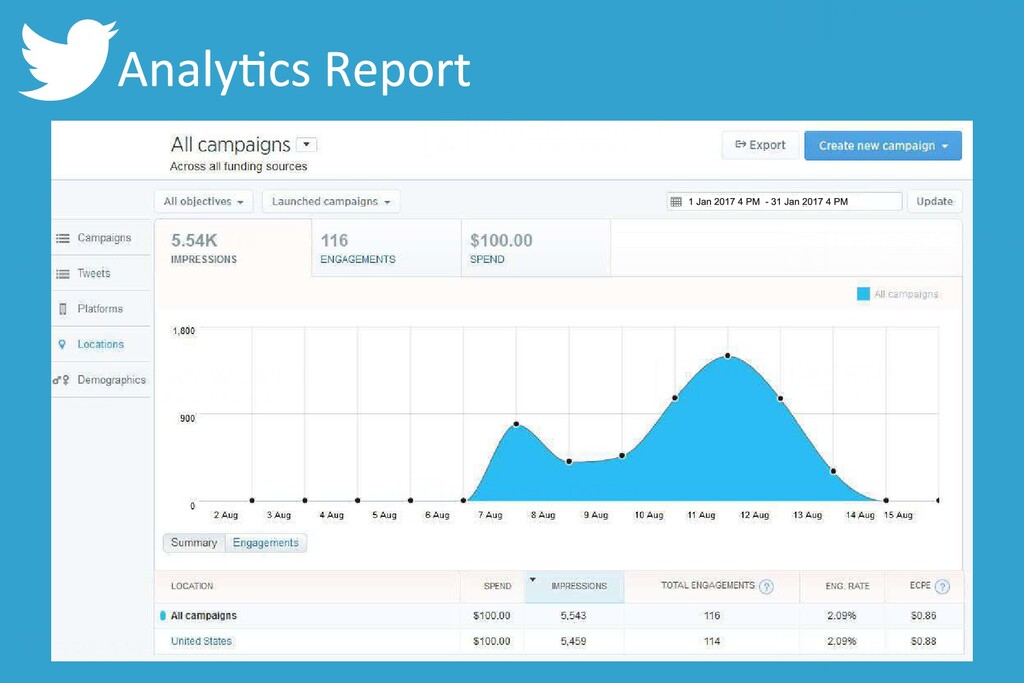Click the 5,543 impressions cell

point(573,615)
